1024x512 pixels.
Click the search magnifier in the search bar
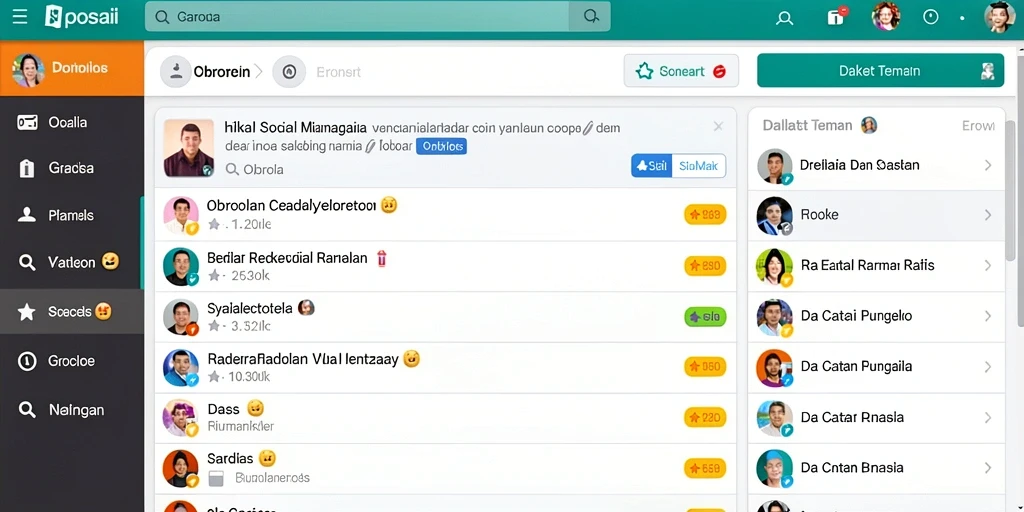coord(590,17)
